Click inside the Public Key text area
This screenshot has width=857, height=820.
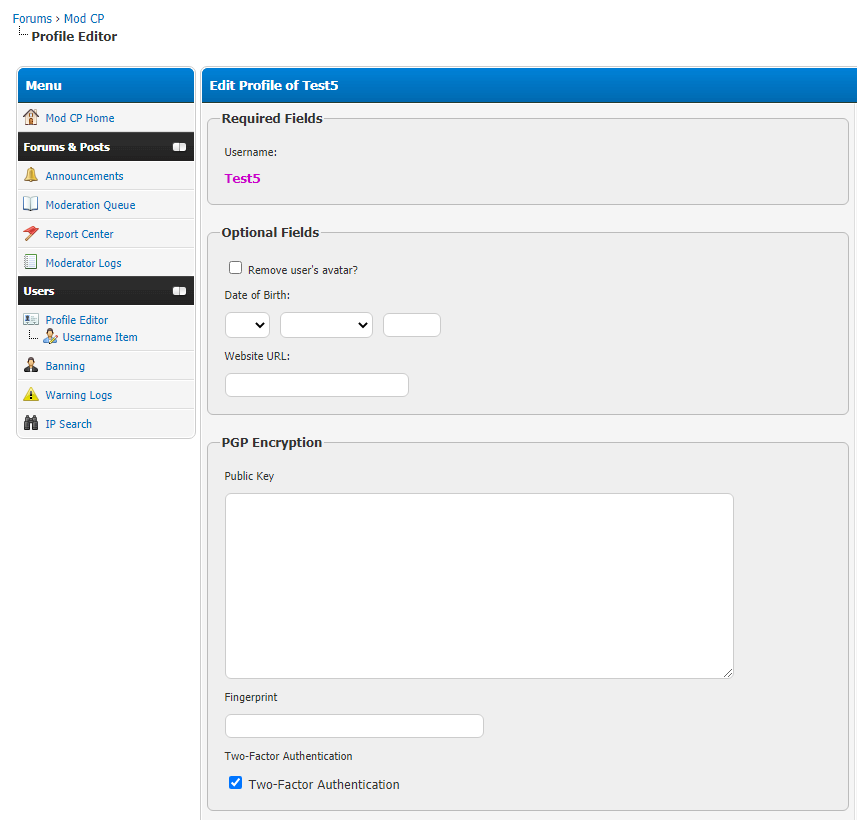(479, 586)
